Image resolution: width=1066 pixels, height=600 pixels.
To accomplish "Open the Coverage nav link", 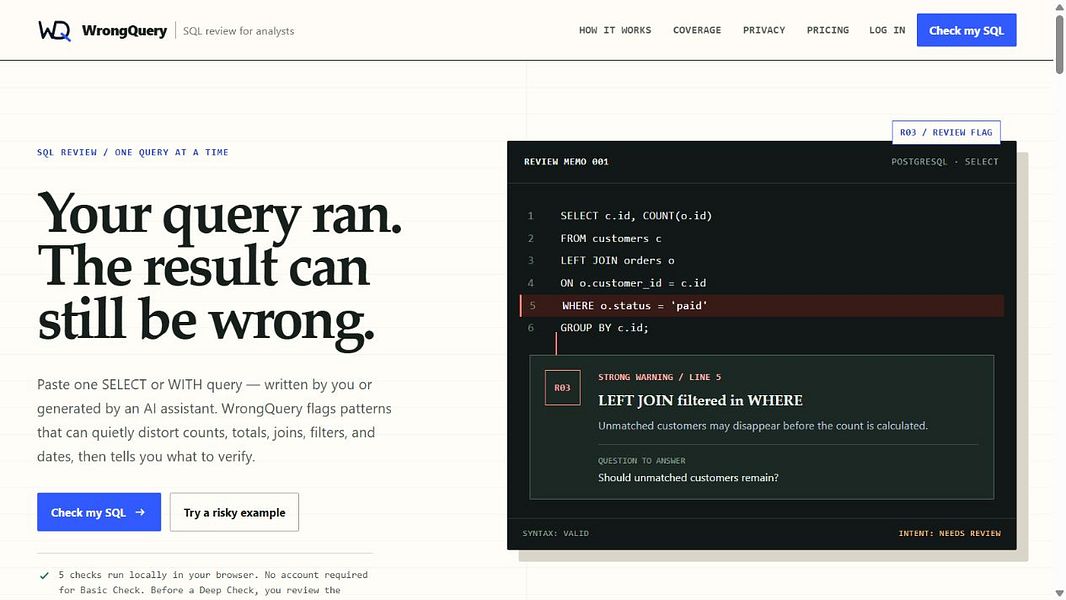I will pyautogui.click(x=697, y=30).
